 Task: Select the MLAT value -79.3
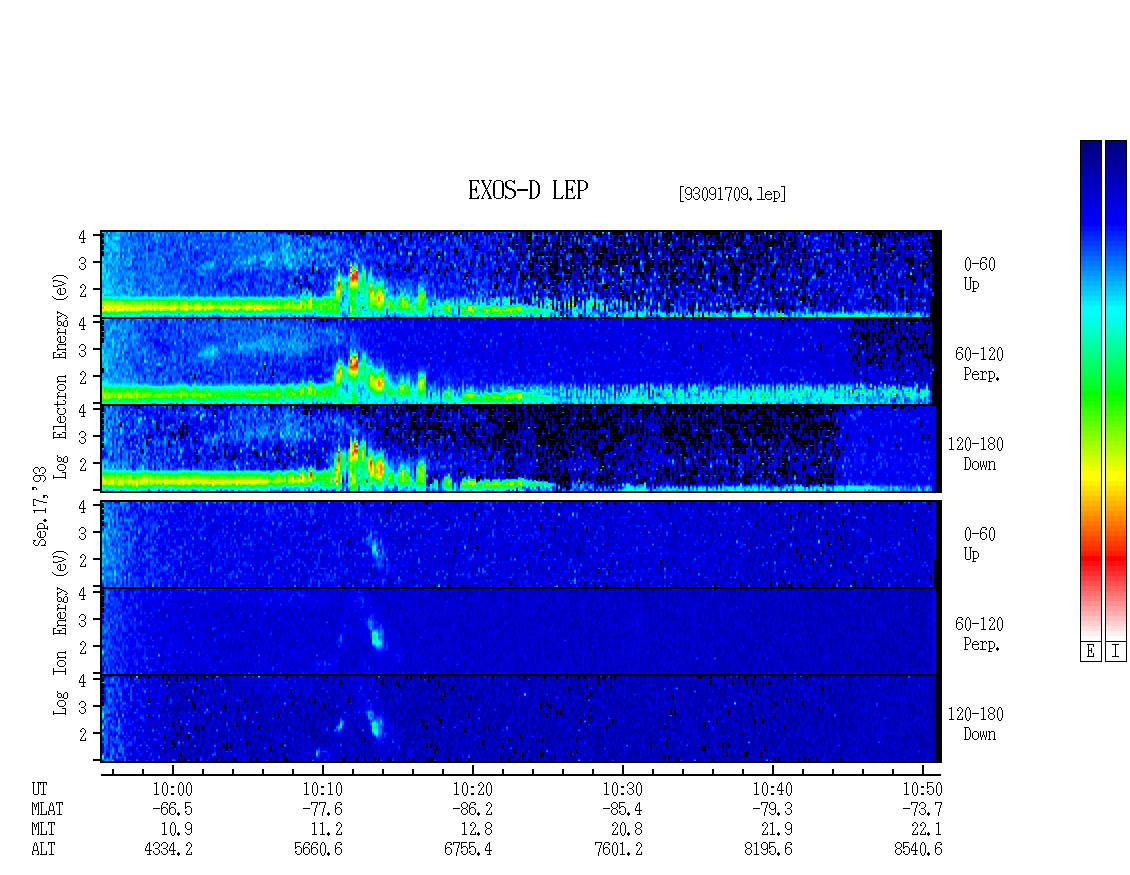[x=772, y=809]
